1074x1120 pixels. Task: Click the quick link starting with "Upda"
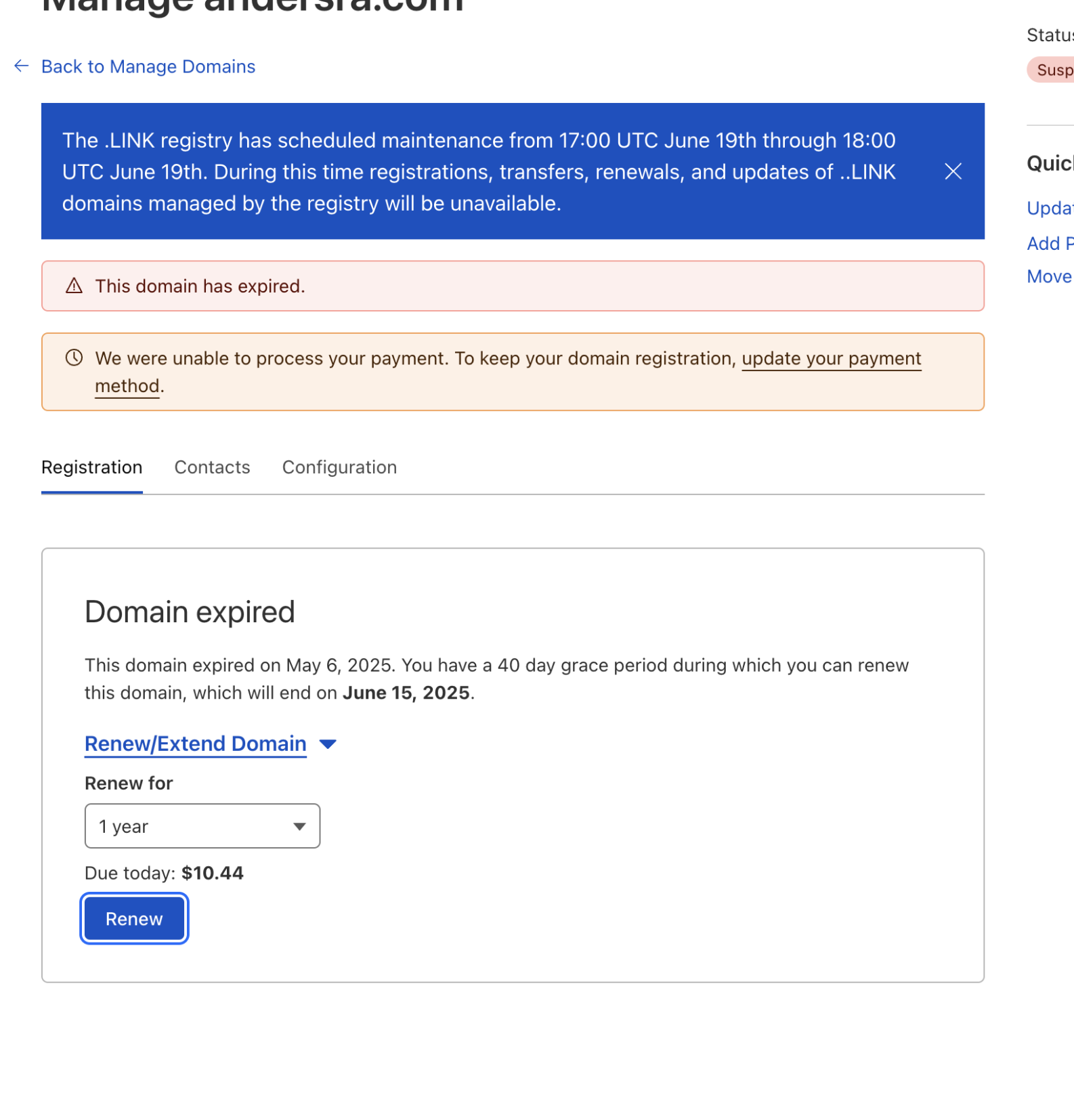tap(1050, 209)
